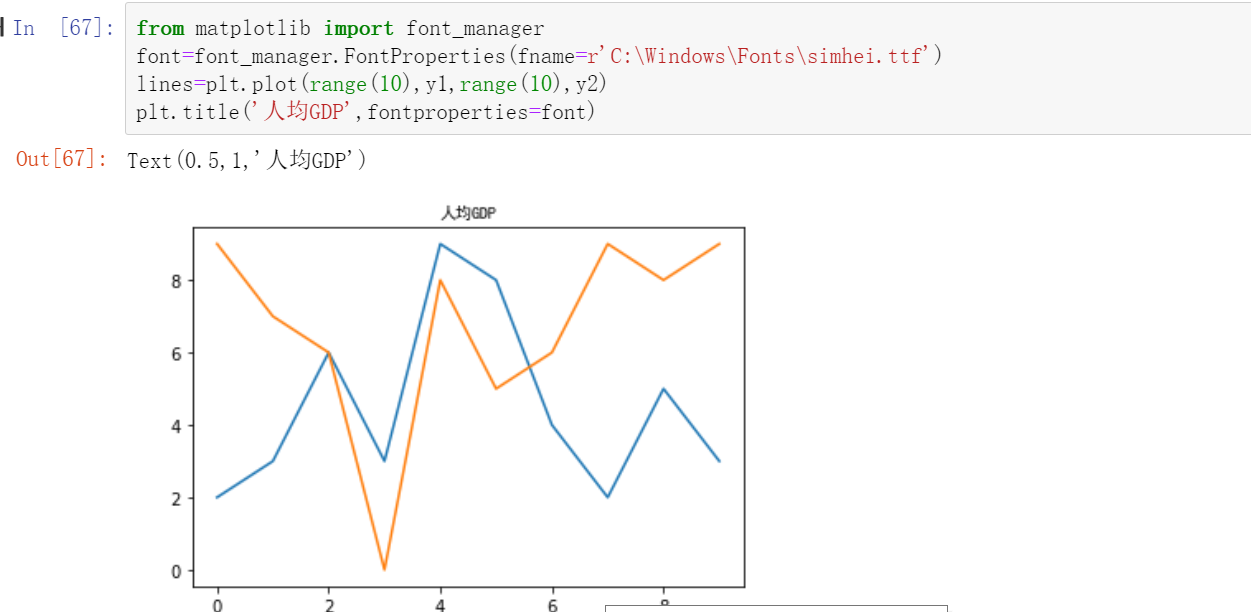Click the x-axis tick label 4
The height and width of the screenshot is (612, 1251).
[x=440, y=606]
